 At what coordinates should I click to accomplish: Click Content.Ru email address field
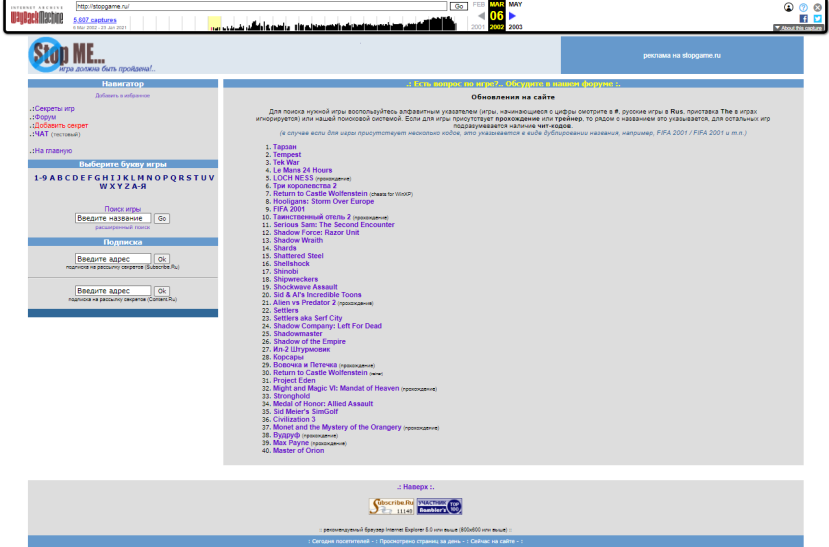[x=113, y=291]
